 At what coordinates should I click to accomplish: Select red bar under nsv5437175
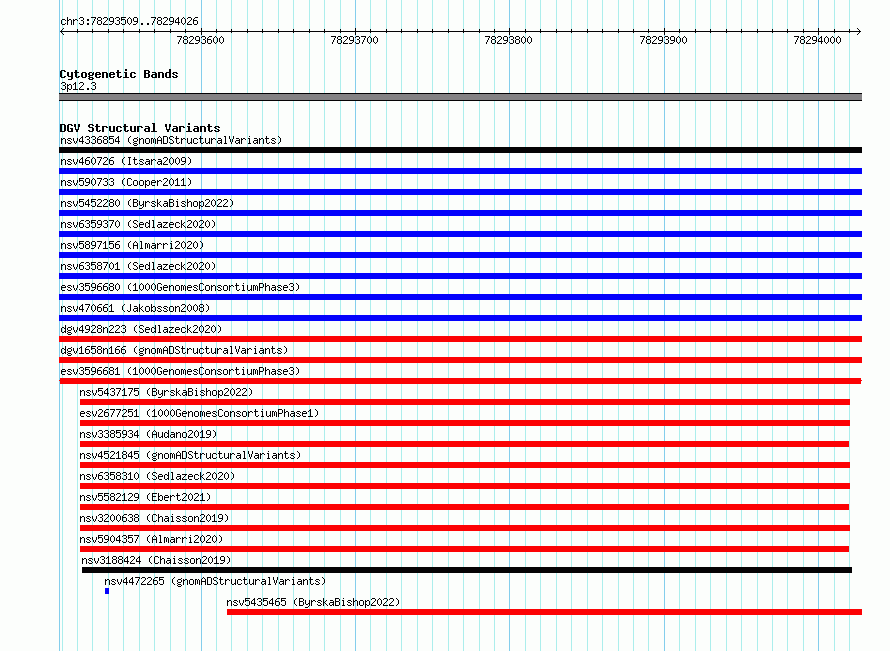(x=465, y=402)
